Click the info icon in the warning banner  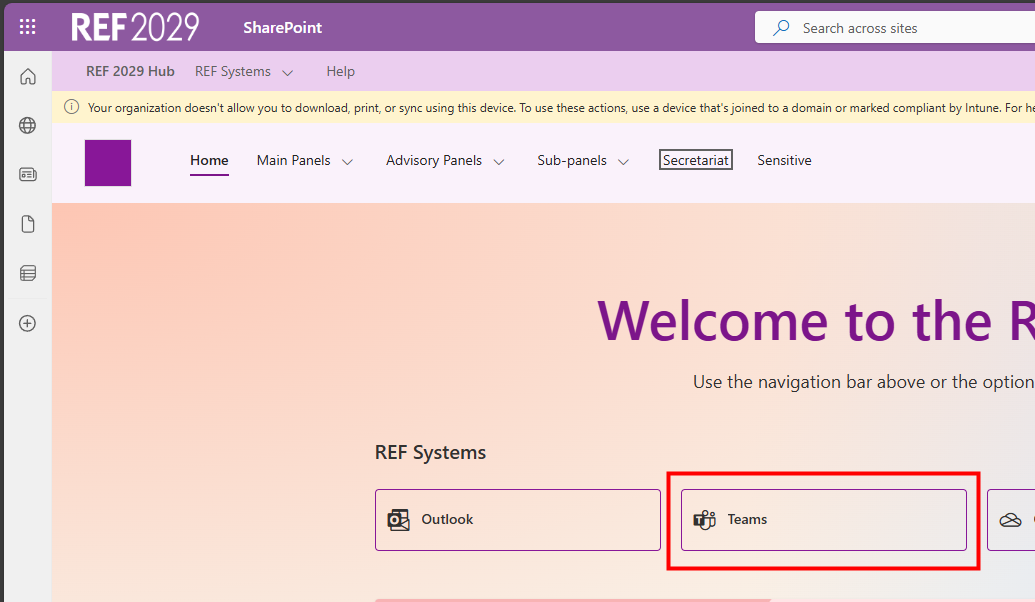pos(71,107)
